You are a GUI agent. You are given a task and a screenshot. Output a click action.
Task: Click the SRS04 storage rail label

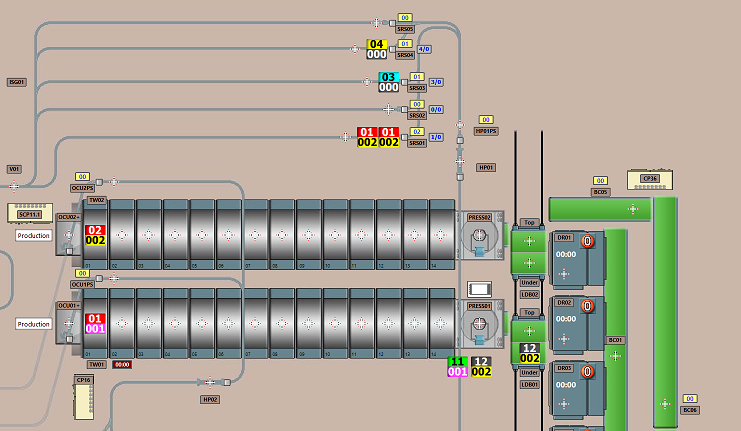coord(405,55)
